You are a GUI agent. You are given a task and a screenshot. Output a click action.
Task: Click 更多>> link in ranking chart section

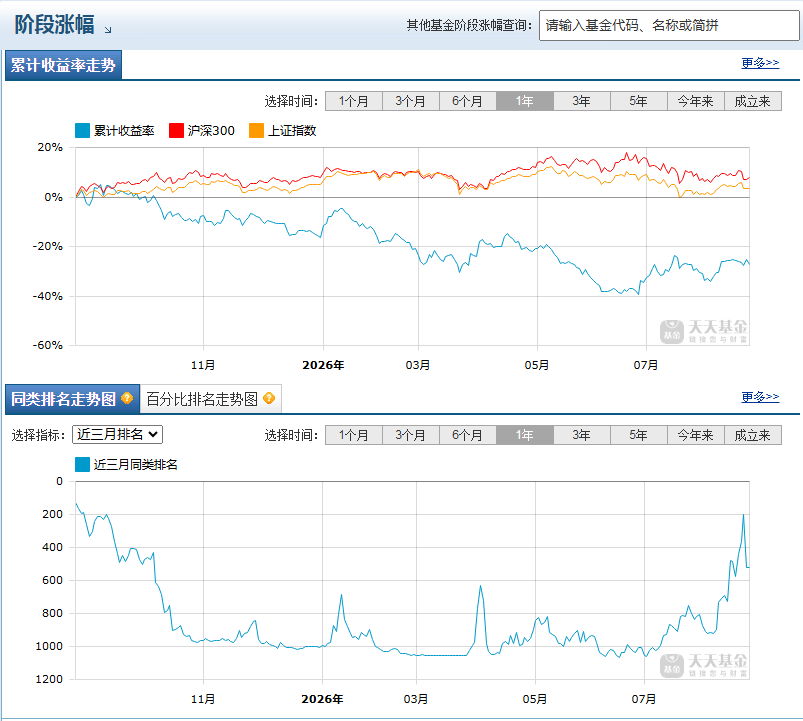point(760,397)
